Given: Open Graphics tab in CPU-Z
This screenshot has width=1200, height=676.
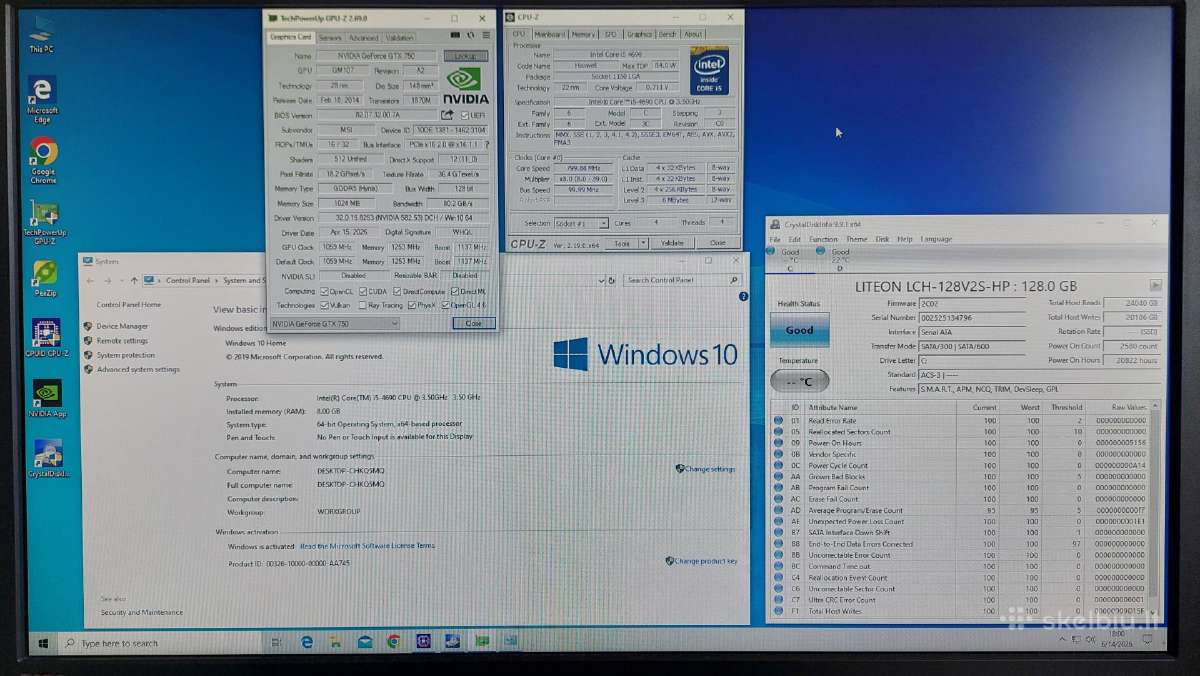Looking at the screenshot, I should [x=639, y=34].
